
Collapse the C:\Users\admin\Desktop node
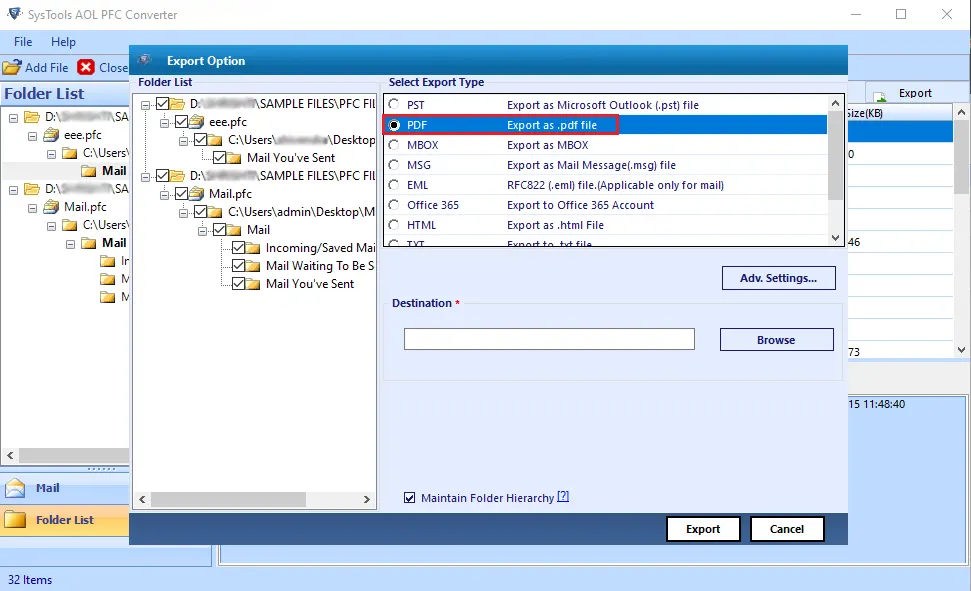click(x=183, y=212)
